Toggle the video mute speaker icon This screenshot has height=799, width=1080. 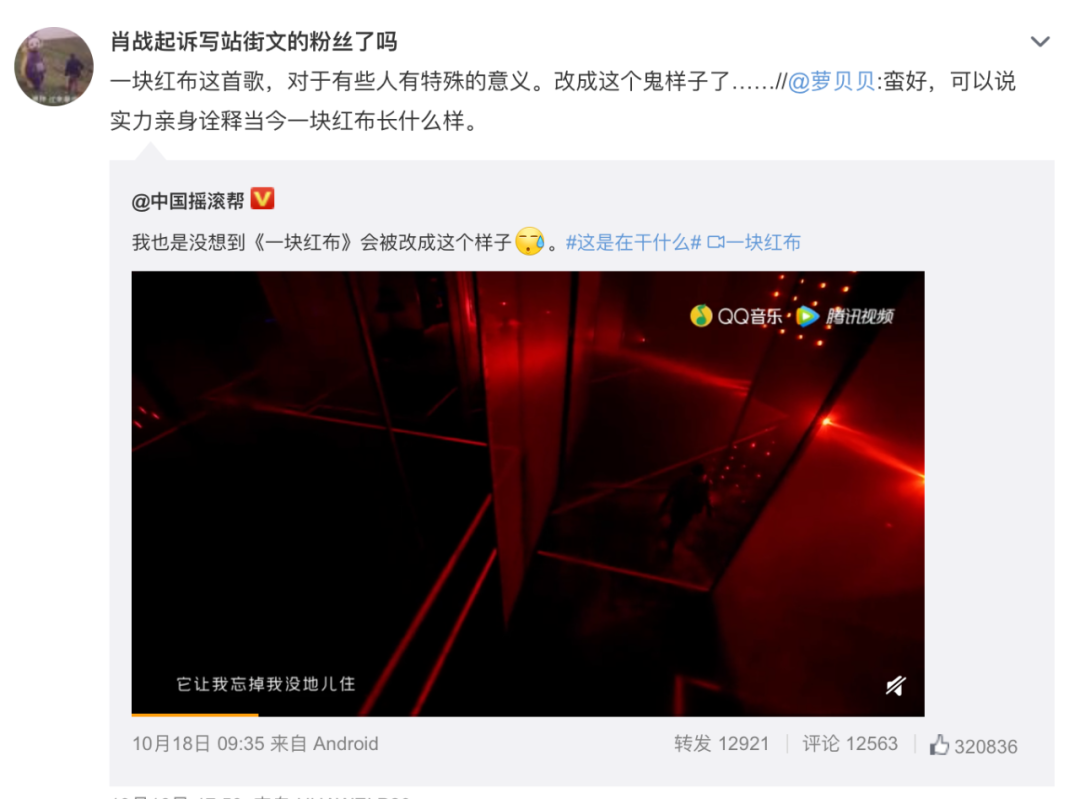point(895,685)
